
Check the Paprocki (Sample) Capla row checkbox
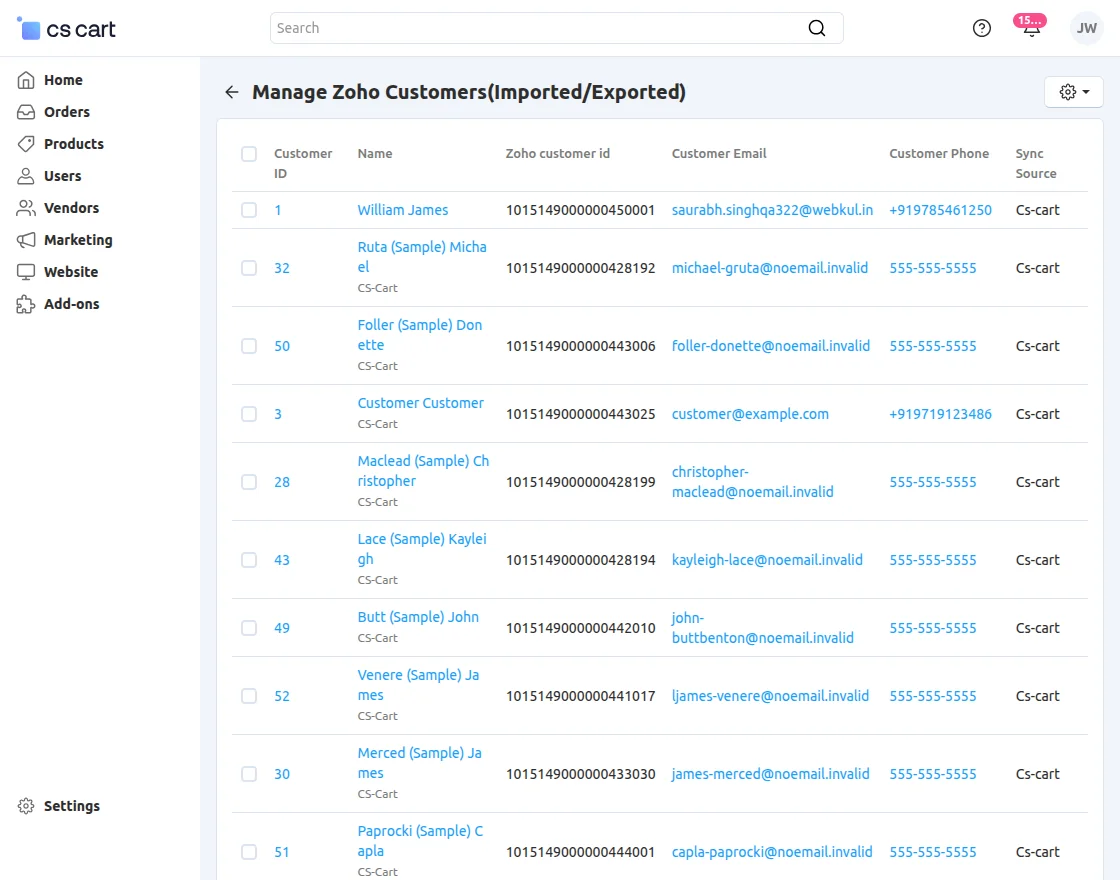249,852
